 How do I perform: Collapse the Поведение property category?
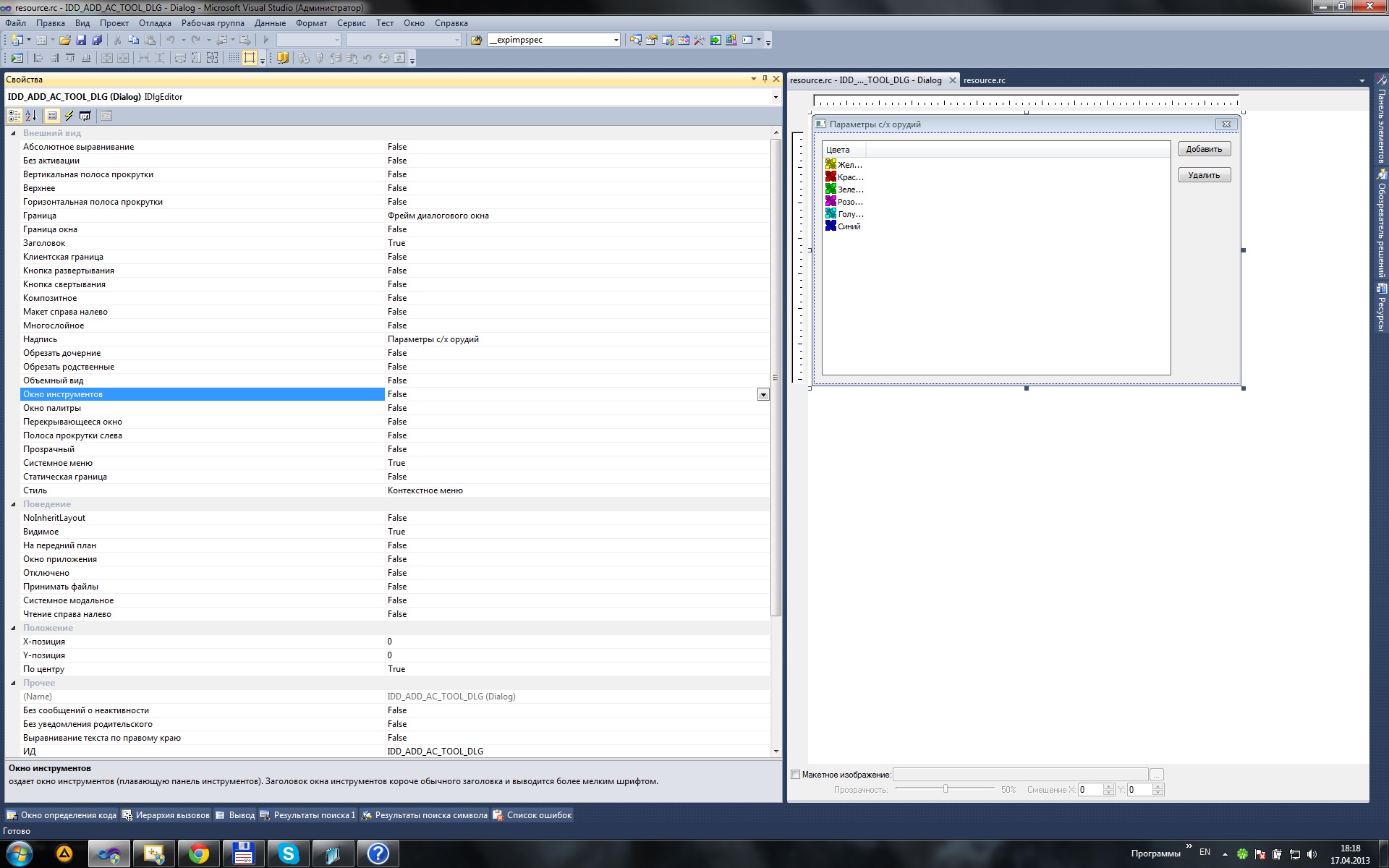coord(13,504)
